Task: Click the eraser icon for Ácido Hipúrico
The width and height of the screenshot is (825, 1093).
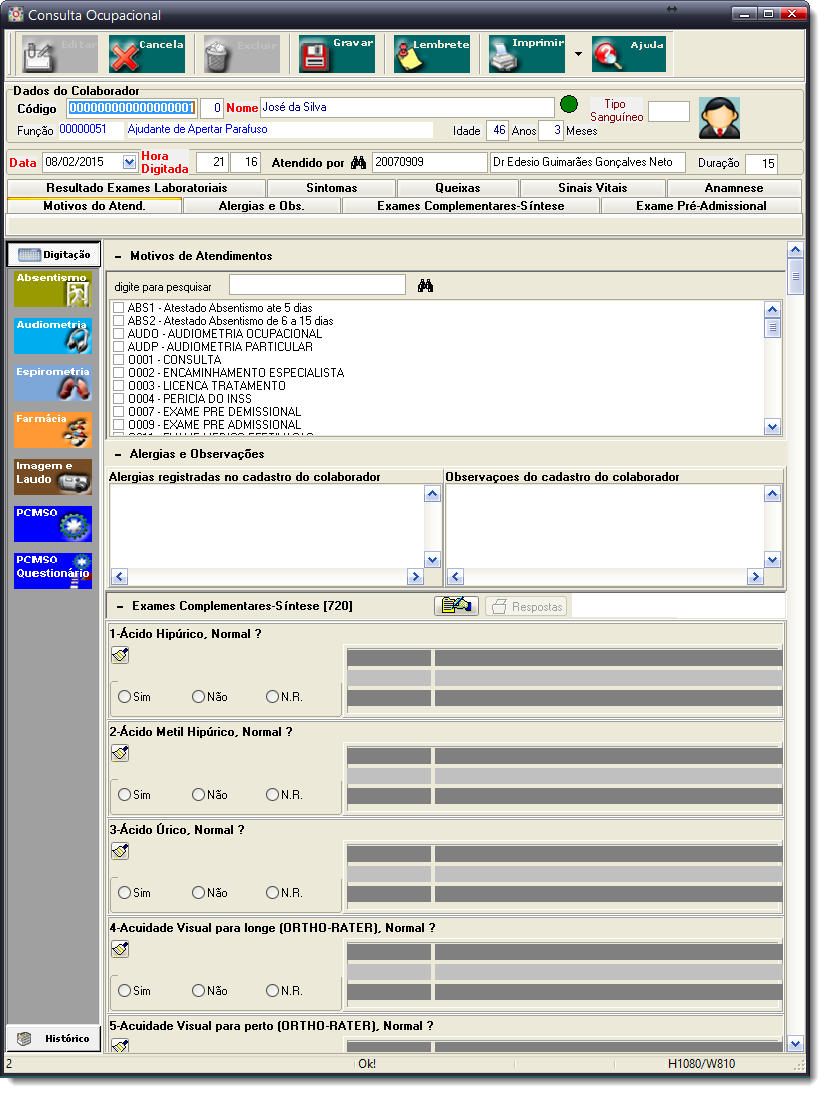Action: click(x=120, y=655)
